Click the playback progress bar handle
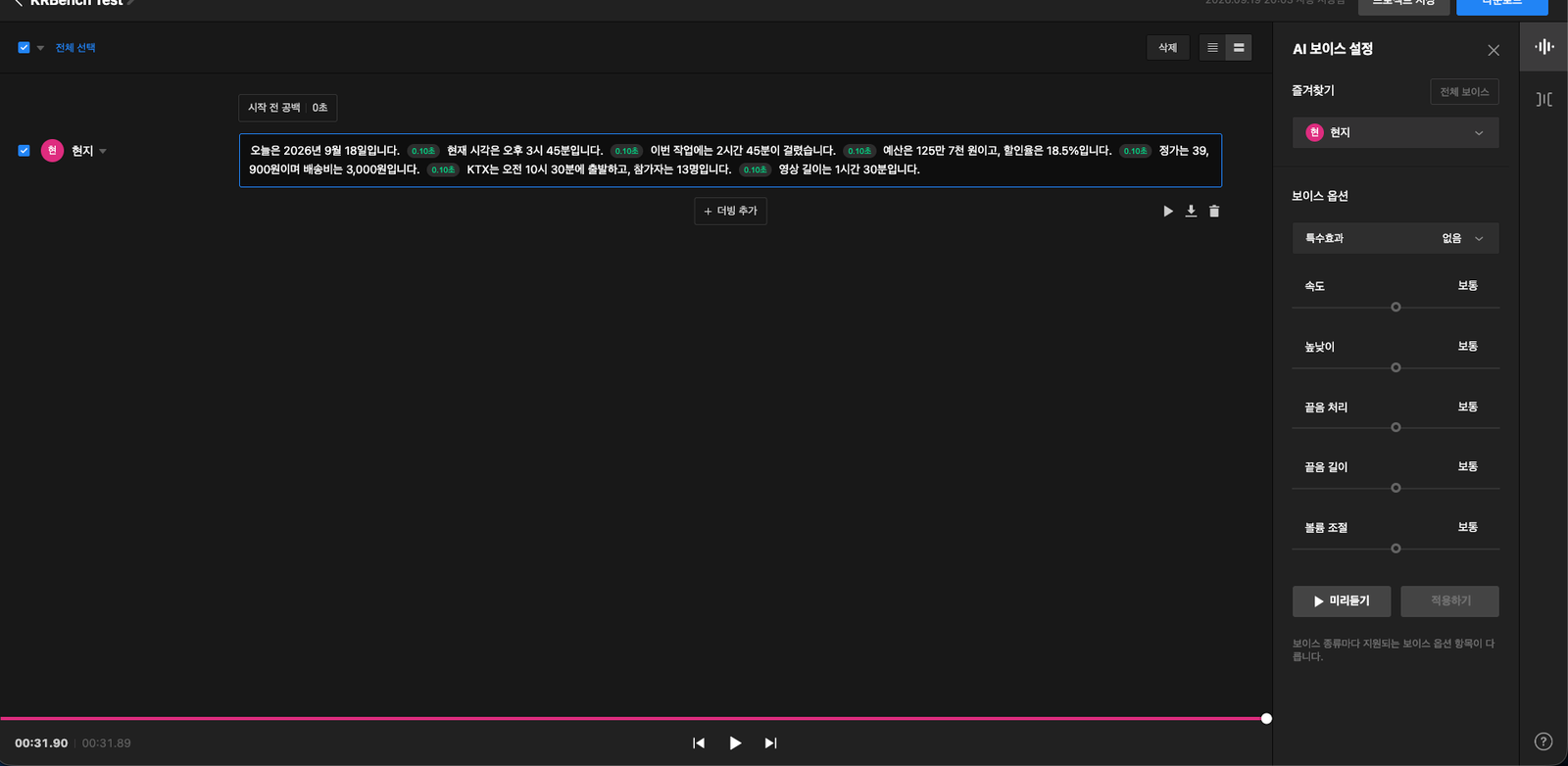This screenshot has height=766, width=1568. click(x=1266, y=719)
